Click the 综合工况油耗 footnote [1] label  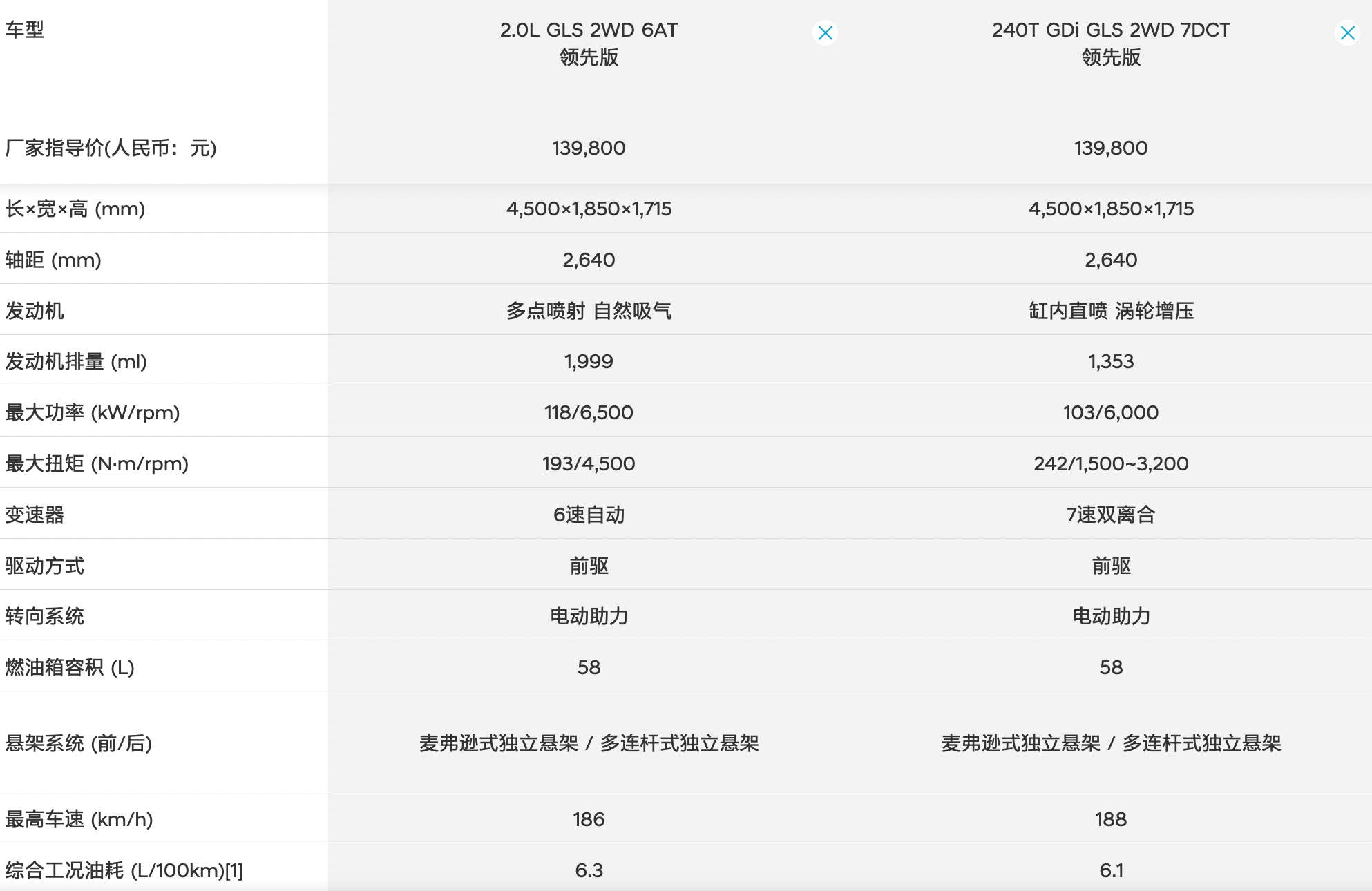234,870
